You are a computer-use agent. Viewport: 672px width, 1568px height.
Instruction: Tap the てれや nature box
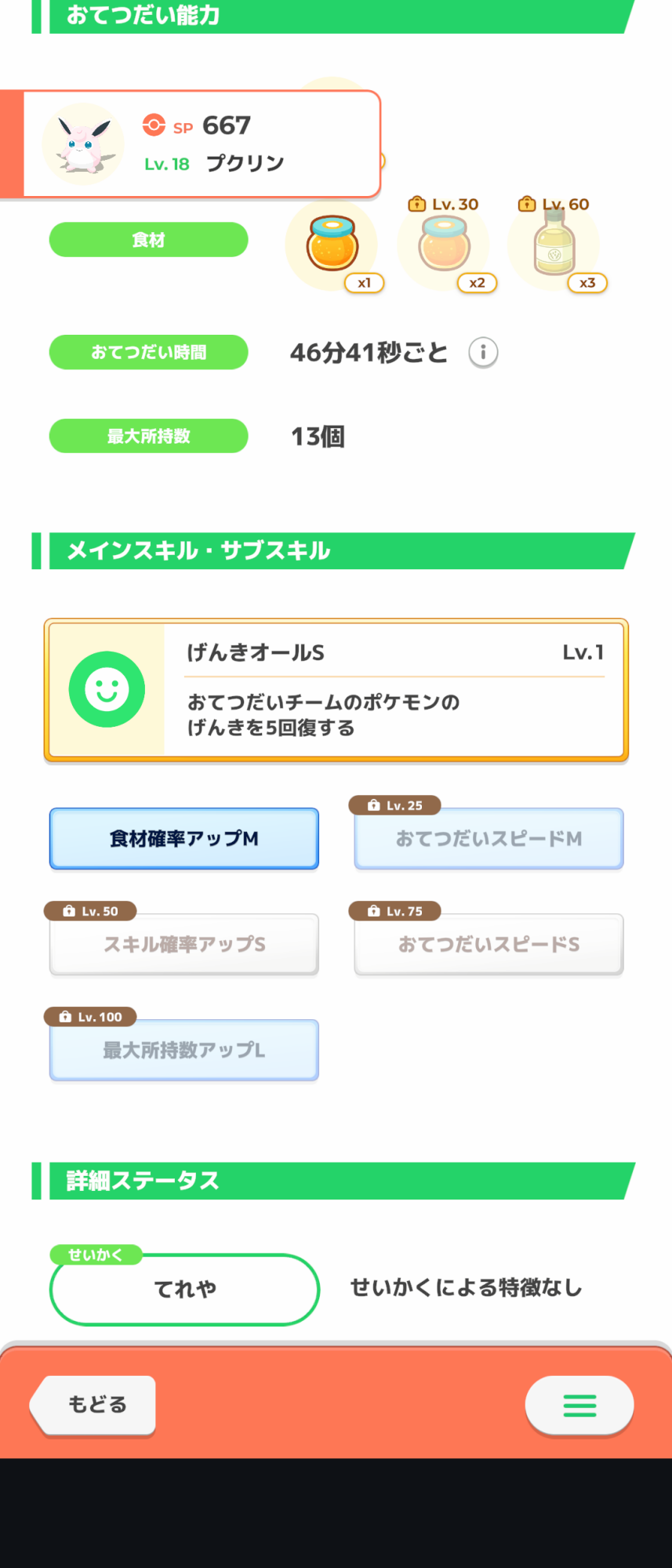(x=184, y=1289)
